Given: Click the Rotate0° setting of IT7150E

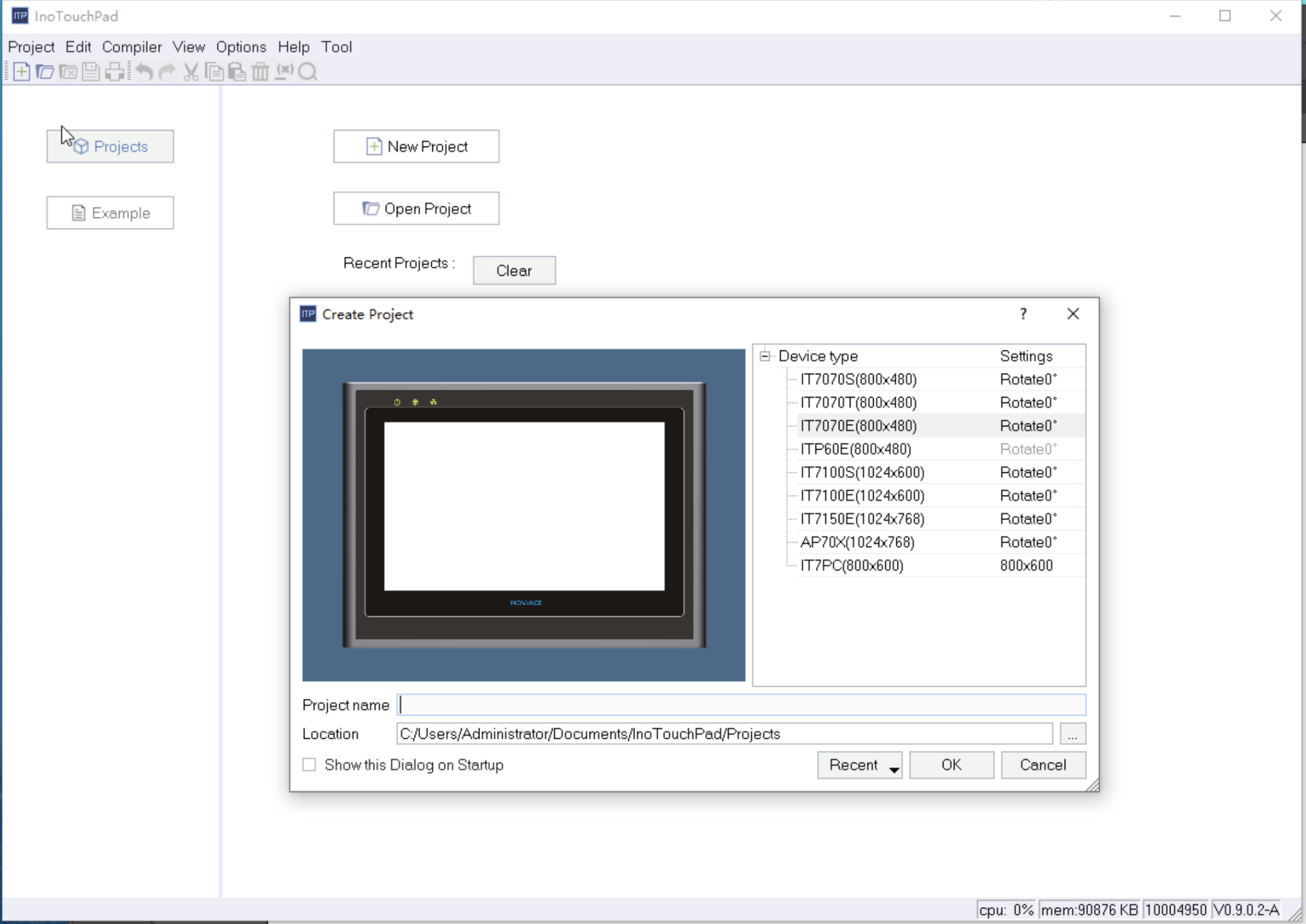Looking at the screenshot, I should [1029, 519].
